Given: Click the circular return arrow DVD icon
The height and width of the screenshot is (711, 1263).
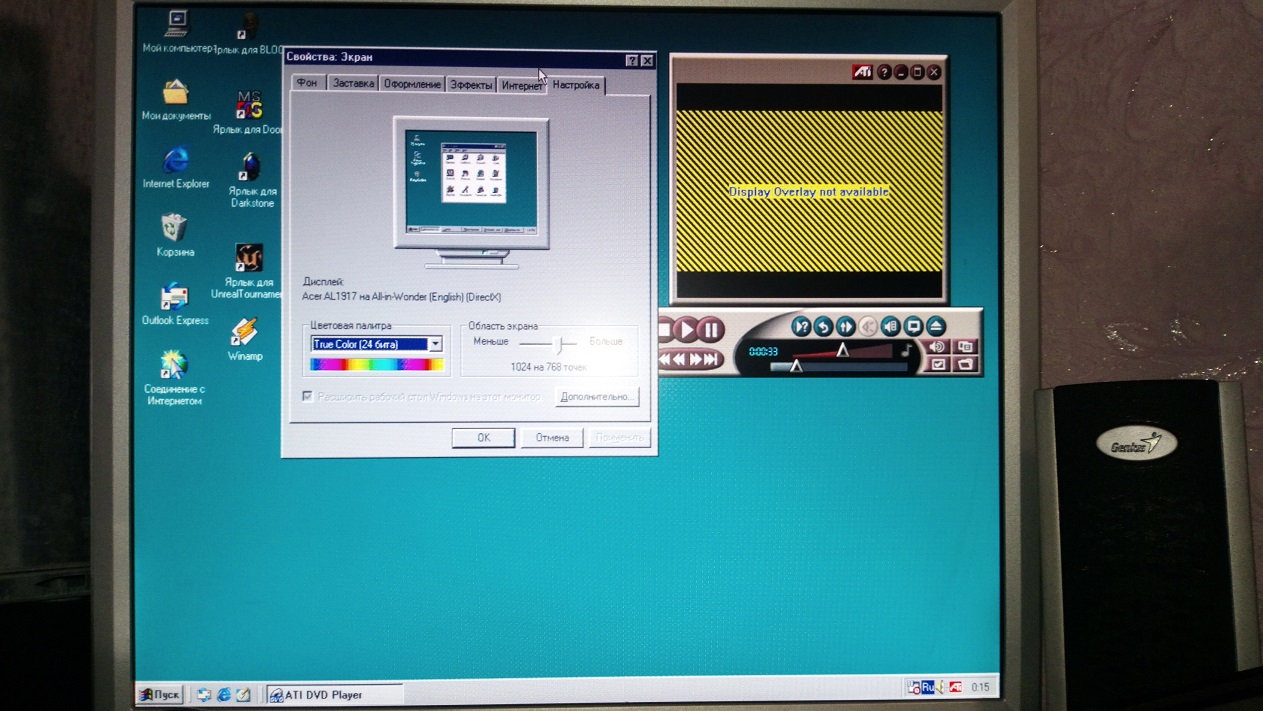Looking at the screenshot, I should 823,326.
